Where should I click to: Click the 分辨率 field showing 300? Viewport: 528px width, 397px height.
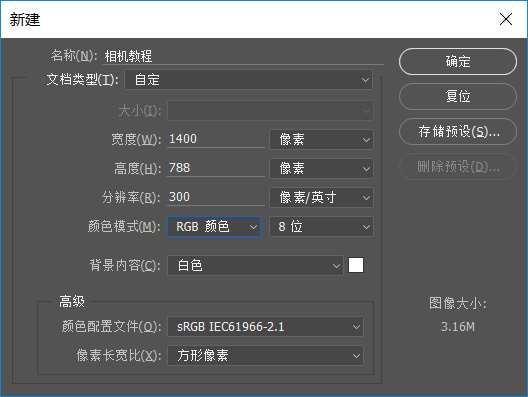tap(216, 197)
